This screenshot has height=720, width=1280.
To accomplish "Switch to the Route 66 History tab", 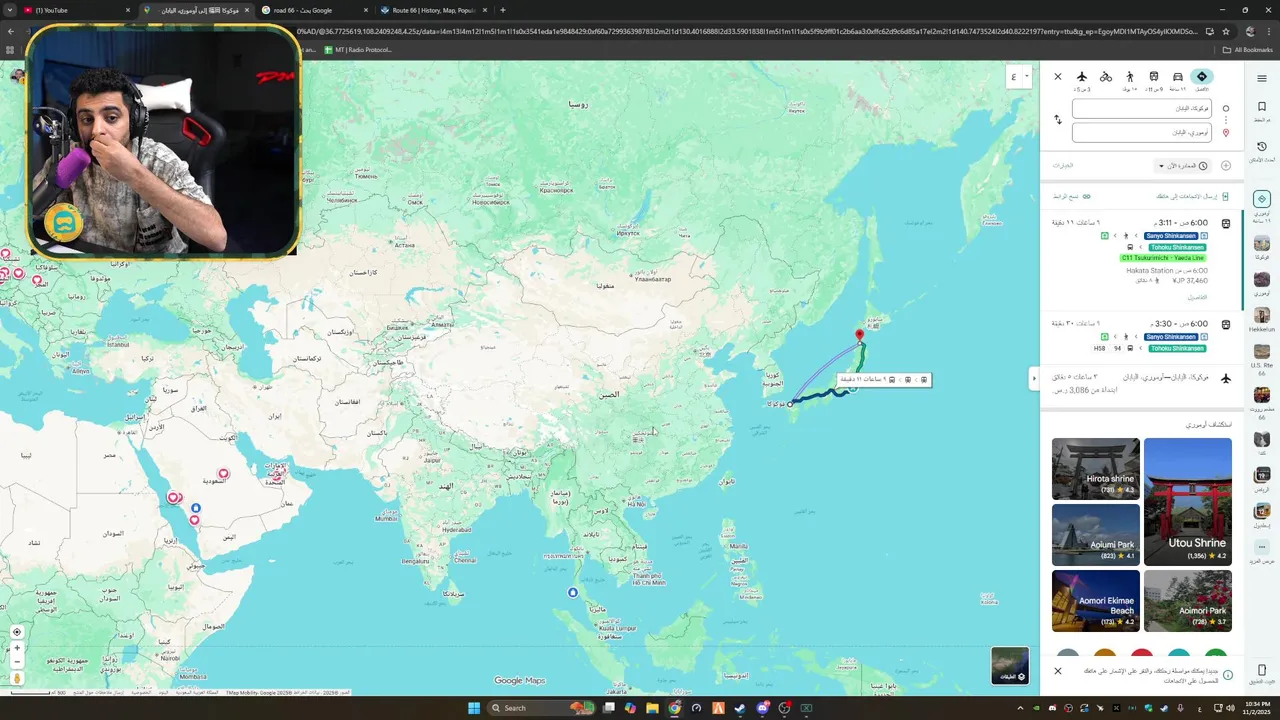I will (x=434, y=10).
